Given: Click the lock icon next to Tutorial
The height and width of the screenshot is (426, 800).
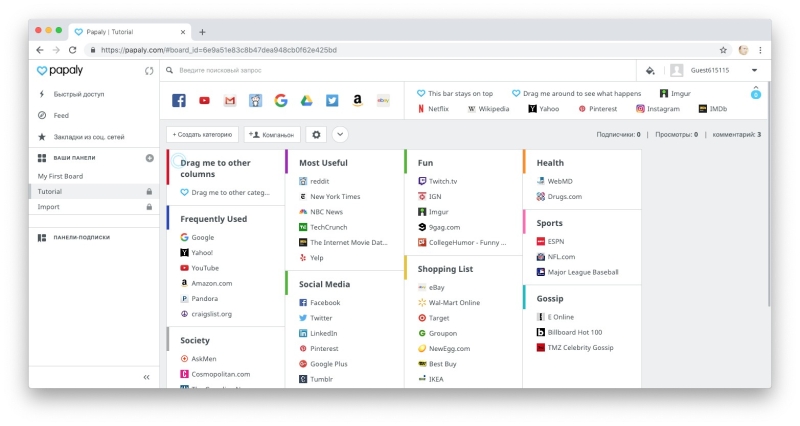Looking at the screenshot, I should point(149,191).
